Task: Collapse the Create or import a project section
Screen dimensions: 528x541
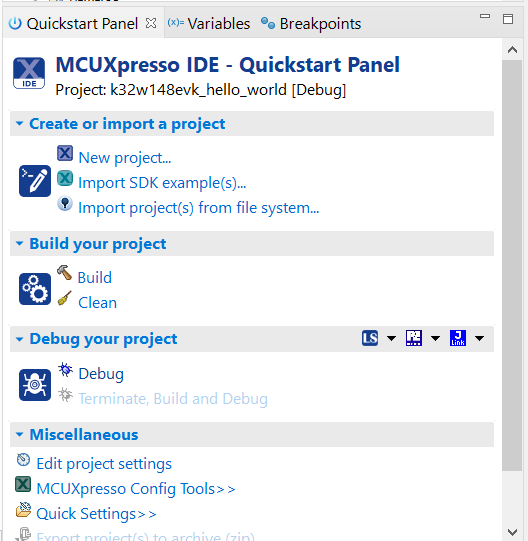Action: pos(19,124)
